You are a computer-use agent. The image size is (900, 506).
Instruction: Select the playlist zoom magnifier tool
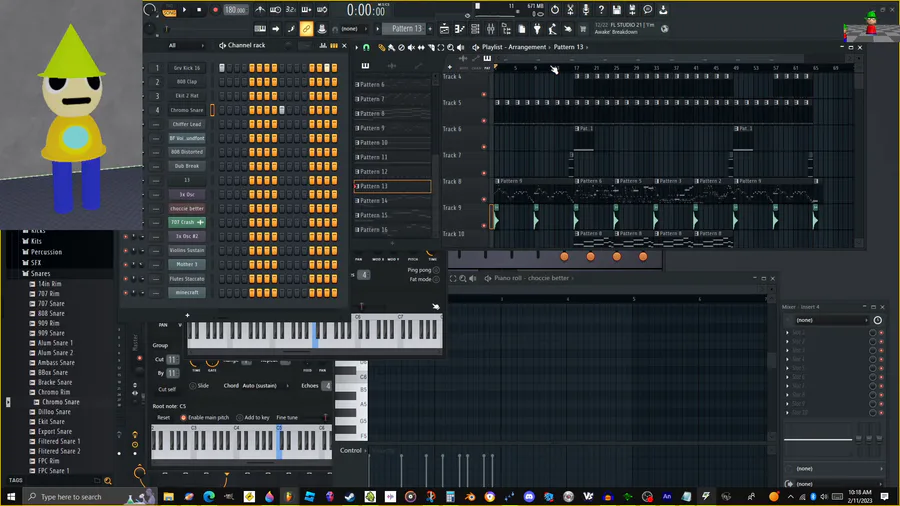coord(451,48)
